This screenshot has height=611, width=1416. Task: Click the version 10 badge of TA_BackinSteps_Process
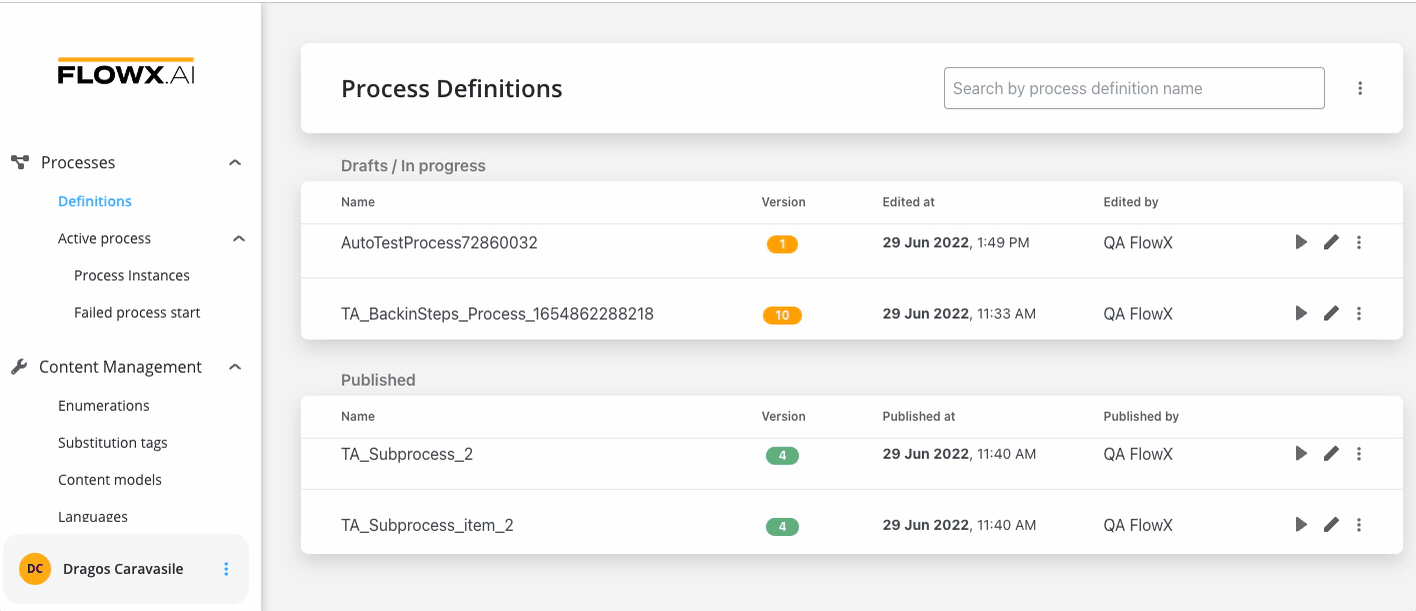(782, 315)
